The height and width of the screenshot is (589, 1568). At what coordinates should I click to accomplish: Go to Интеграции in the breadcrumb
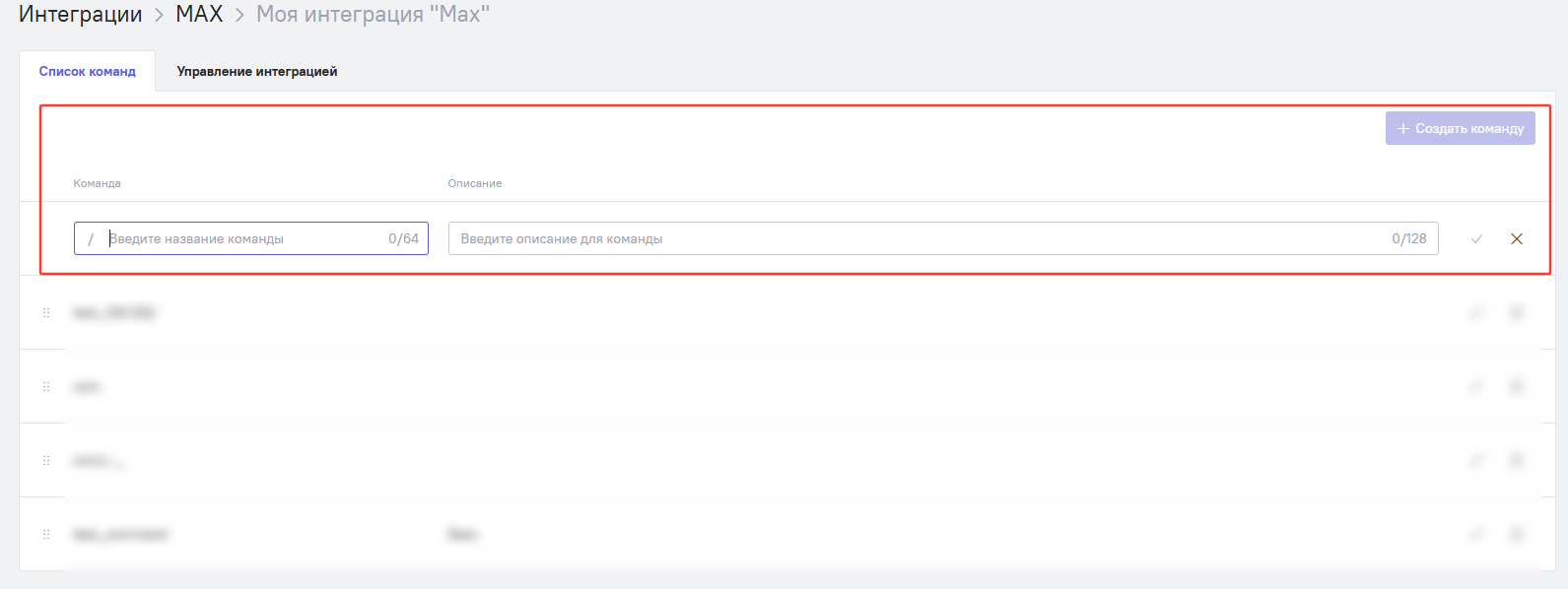click(x=81, y=15)
